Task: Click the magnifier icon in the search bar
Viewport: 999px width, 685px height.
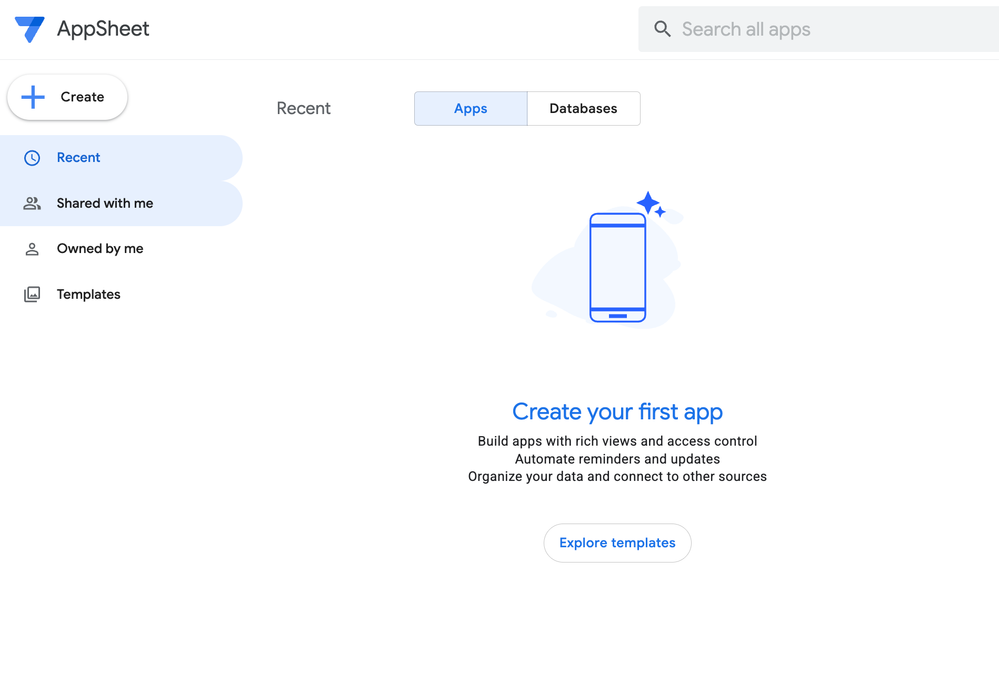Action: coord(663,29)
